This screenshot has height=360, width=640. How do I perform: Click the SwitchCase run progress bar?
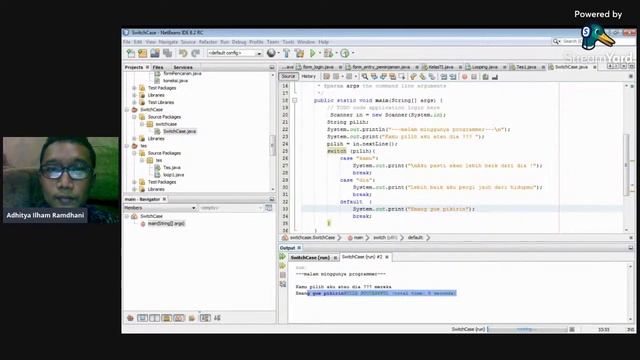(x=527, y=329)
